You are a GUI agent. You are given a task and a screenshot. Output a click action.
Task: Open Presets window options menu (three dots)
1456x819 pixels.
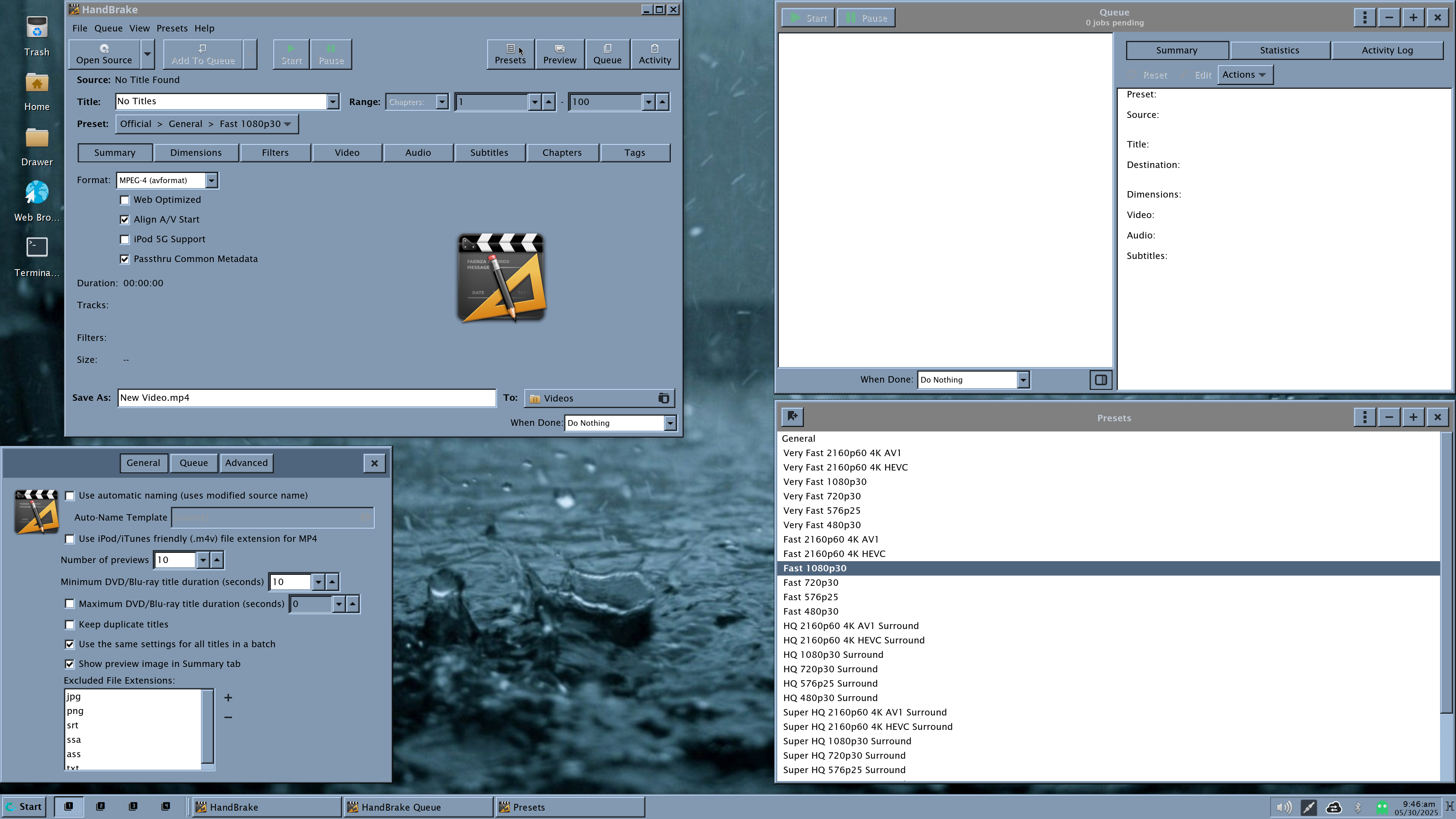1365,417
